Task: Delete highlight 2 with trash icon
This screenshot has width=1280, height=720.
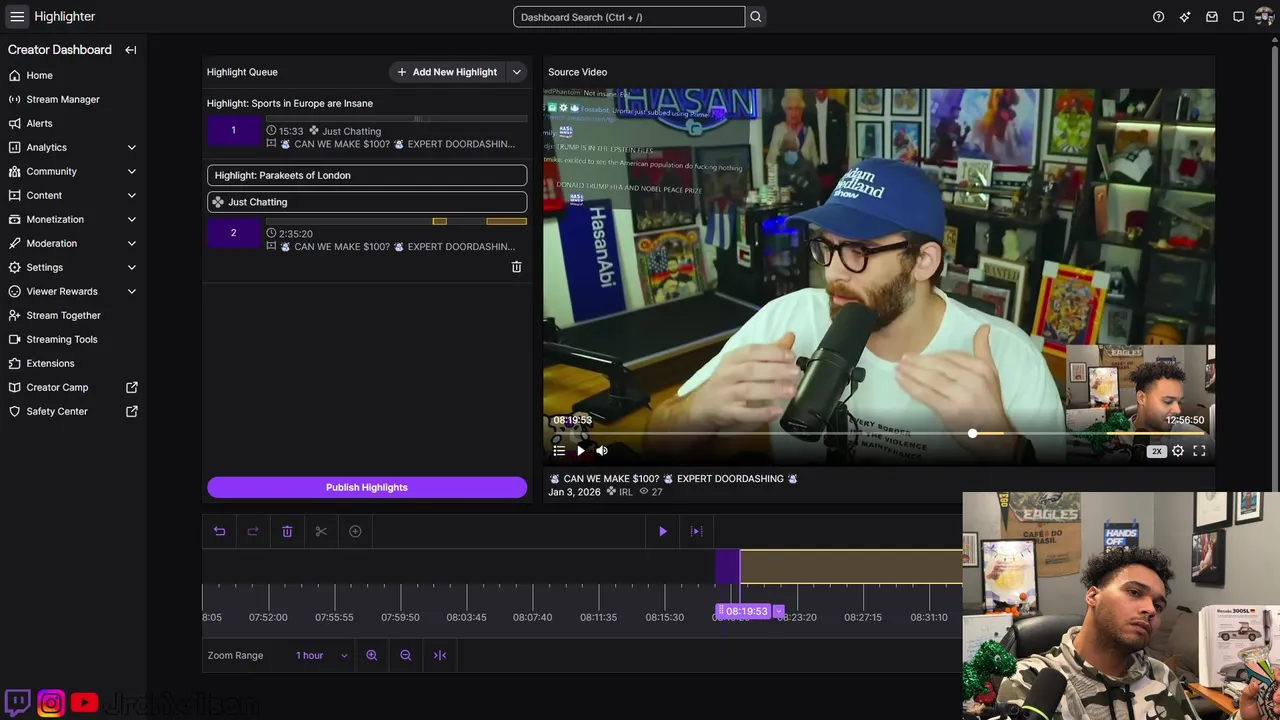Action: point(516,267)
